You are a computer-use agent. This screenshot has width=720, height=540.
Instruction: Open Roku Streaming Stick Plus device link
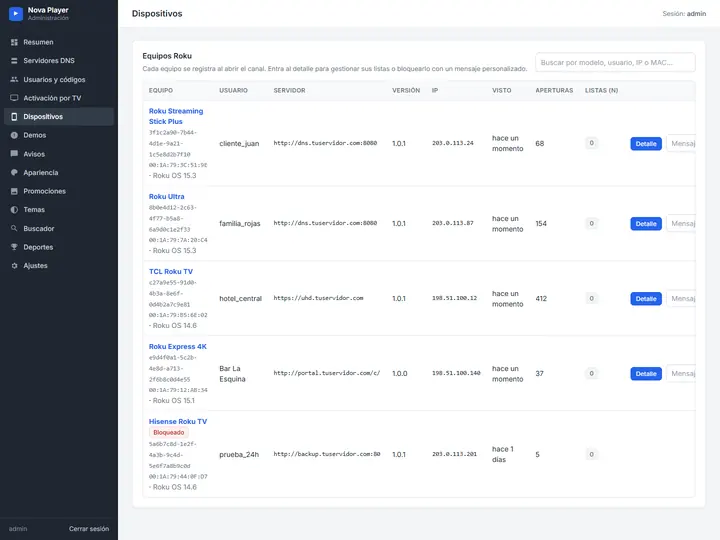(x=176, y=116)
